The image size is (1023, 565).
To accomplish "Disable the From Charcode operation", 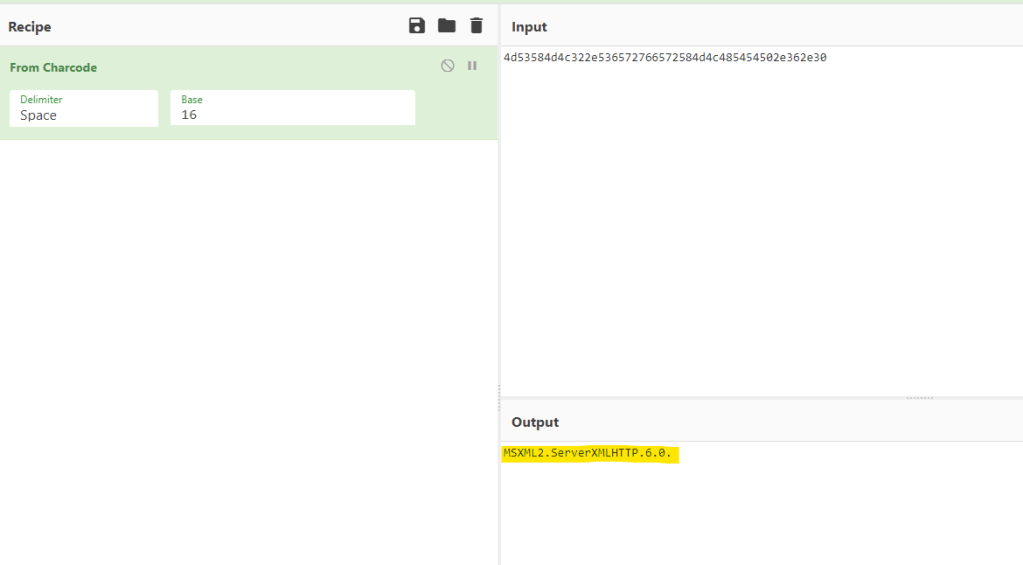I will [447, 66].
